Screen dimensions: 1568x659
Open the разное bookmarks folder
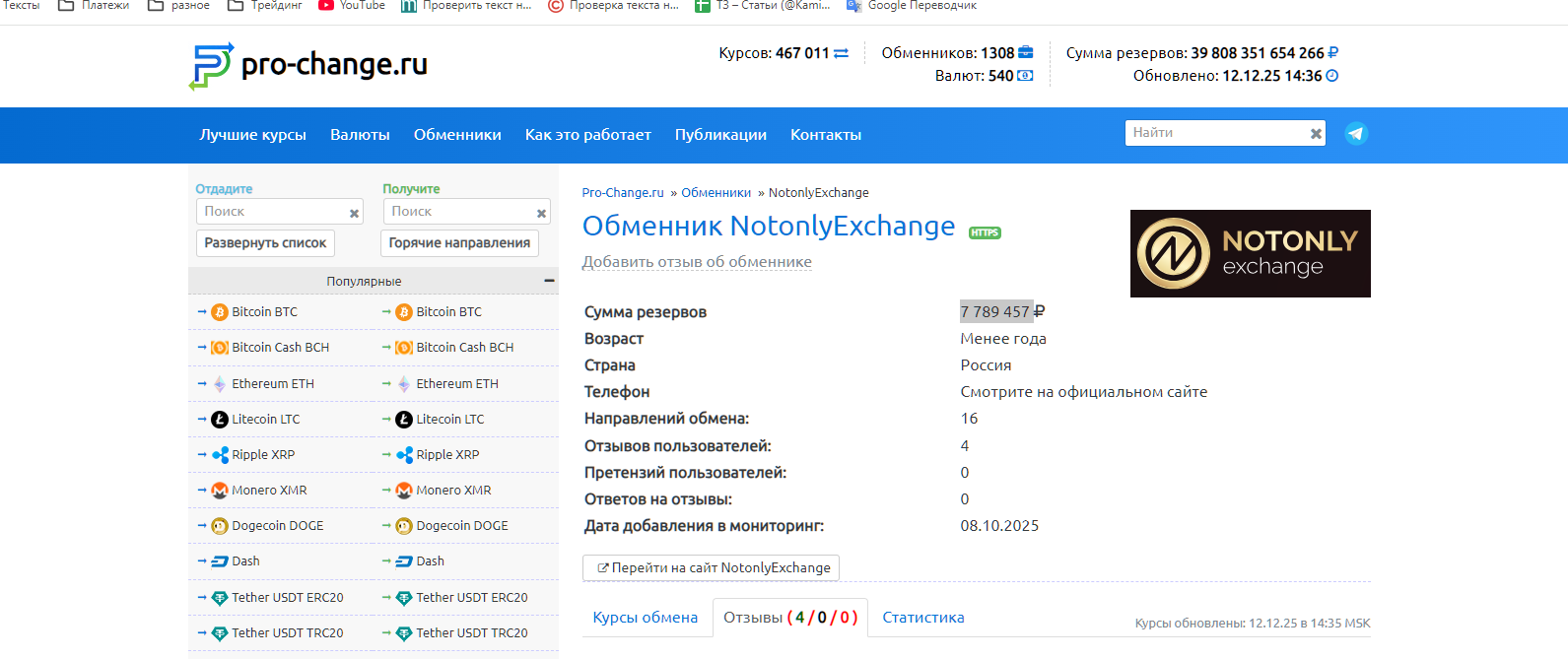click(178, 6)
